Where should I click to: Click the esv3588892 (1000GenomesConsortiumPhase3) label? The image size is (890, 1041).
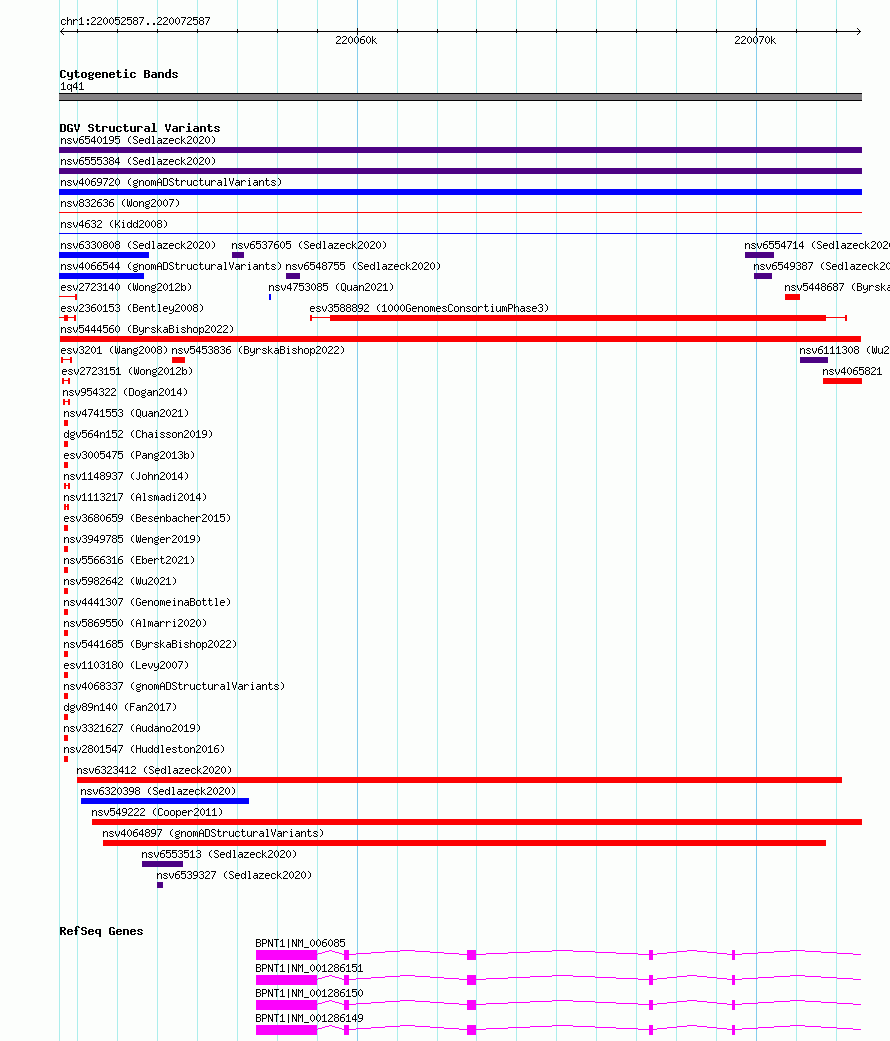[x=429, y=308]
